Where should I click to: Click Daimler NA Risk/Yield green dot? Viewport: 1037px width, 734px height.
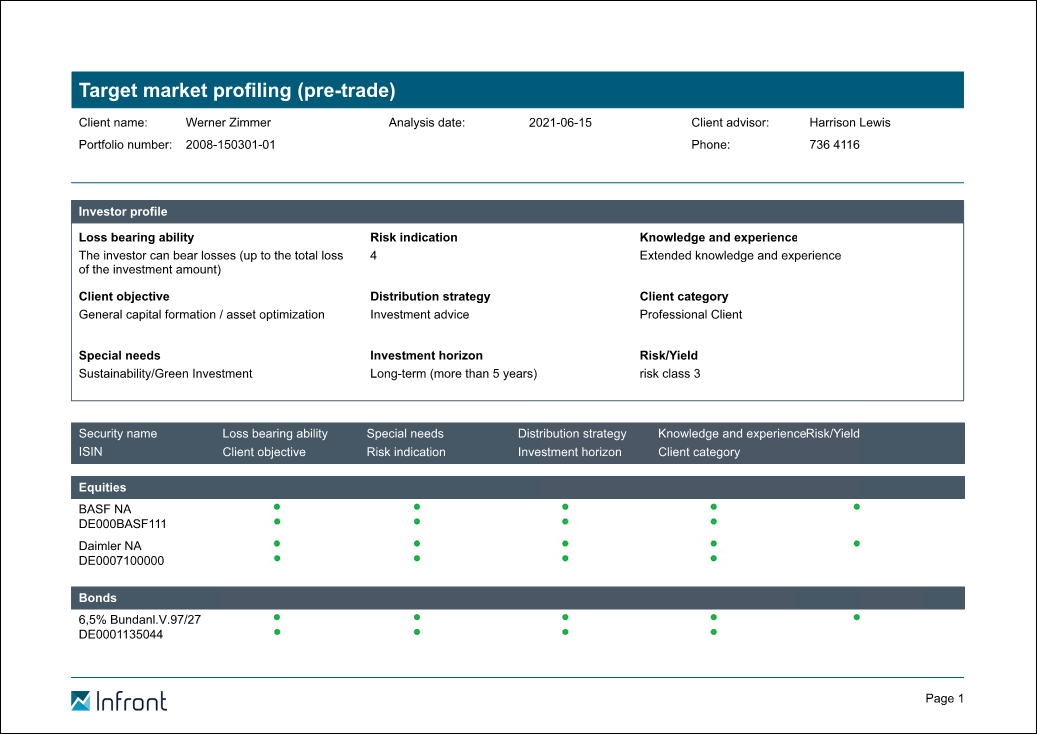click(857, 544)
